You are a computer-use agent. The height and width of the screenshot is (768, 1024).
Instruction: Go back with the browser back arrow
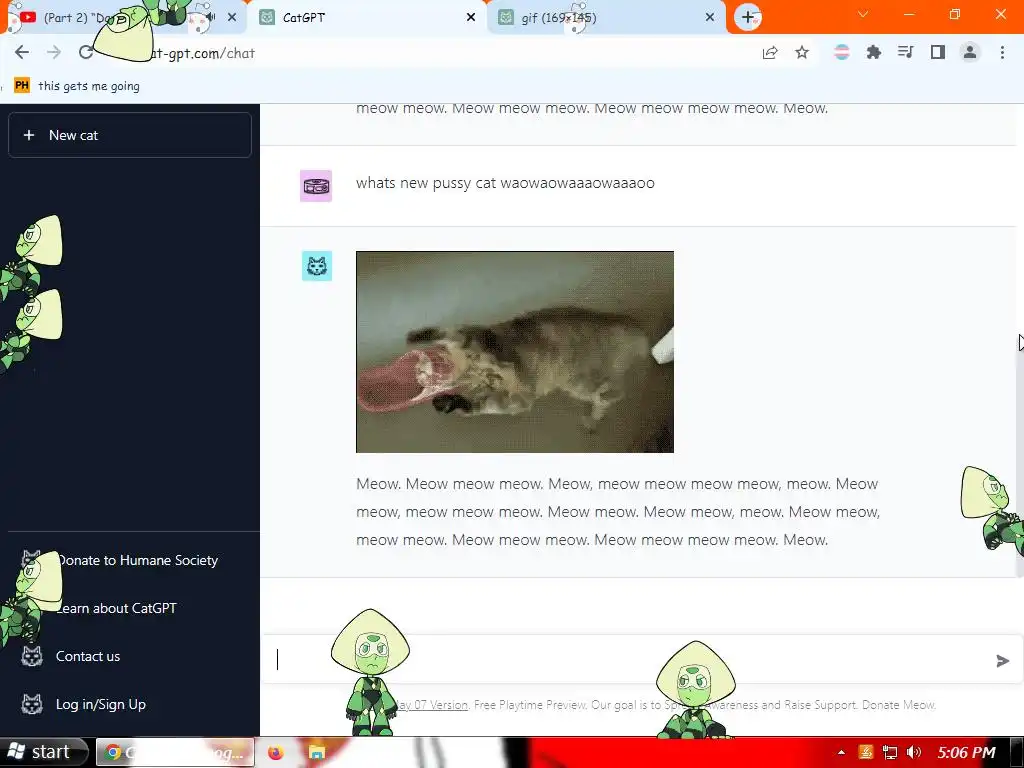[22, 53]
